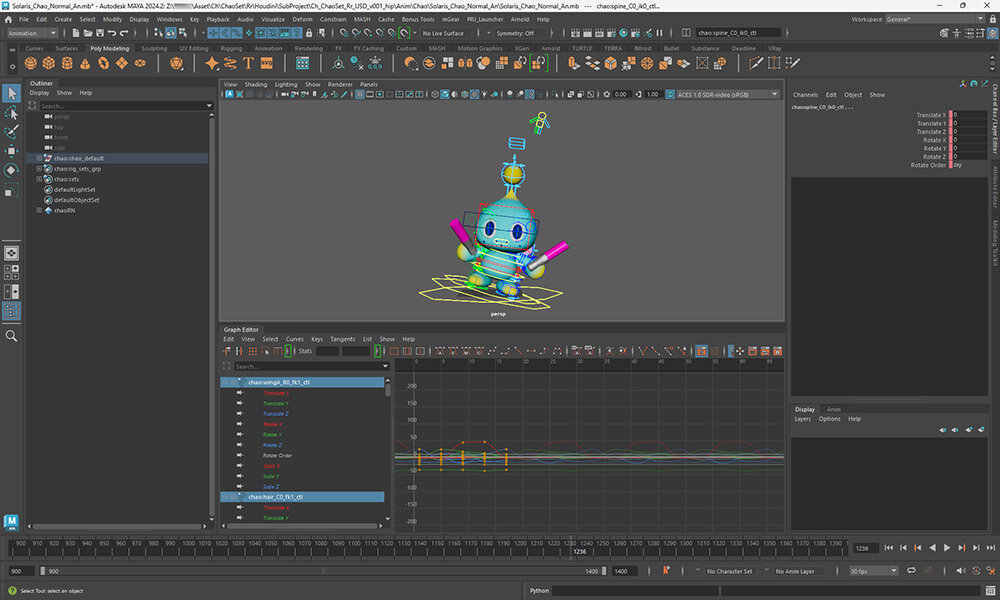The width and height of the screenshot is (1000, 600).
Task: Toggle playback looping mode
Action: 911,571
